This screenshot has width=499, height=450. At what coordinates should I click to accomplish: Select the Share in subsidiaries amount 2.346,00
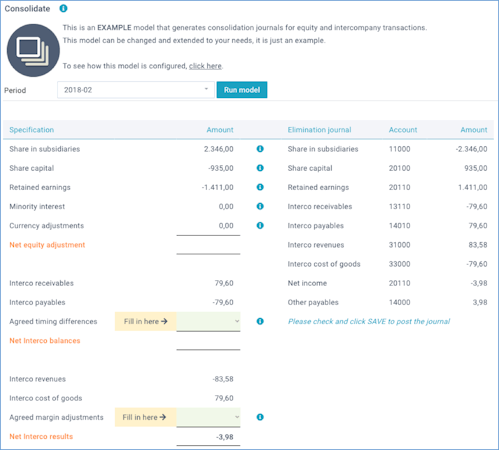pos(219,149)
